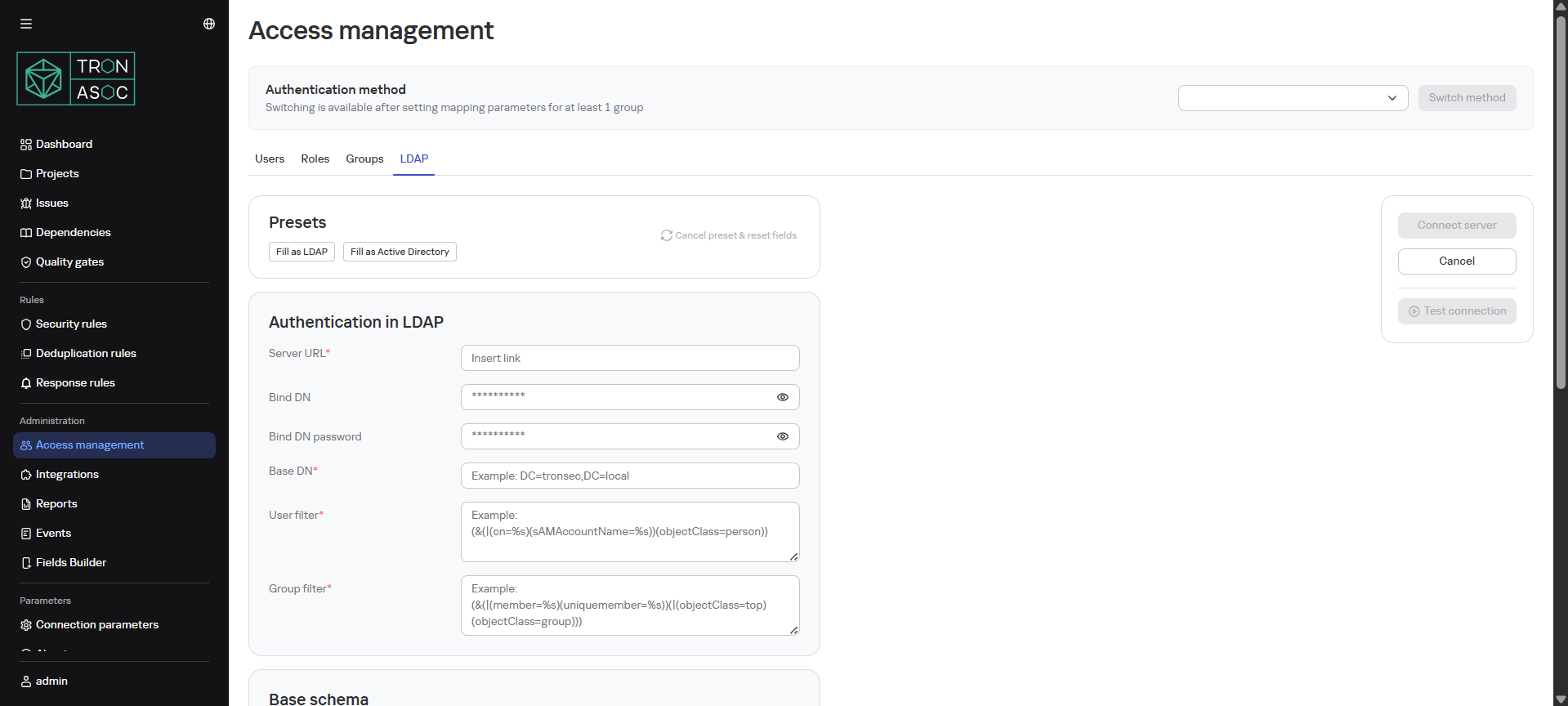Image resolution: width=1568 pixels, height=706 pixels.
Task: Open the authentication method dropdown
Action: tap(1293, 98)
